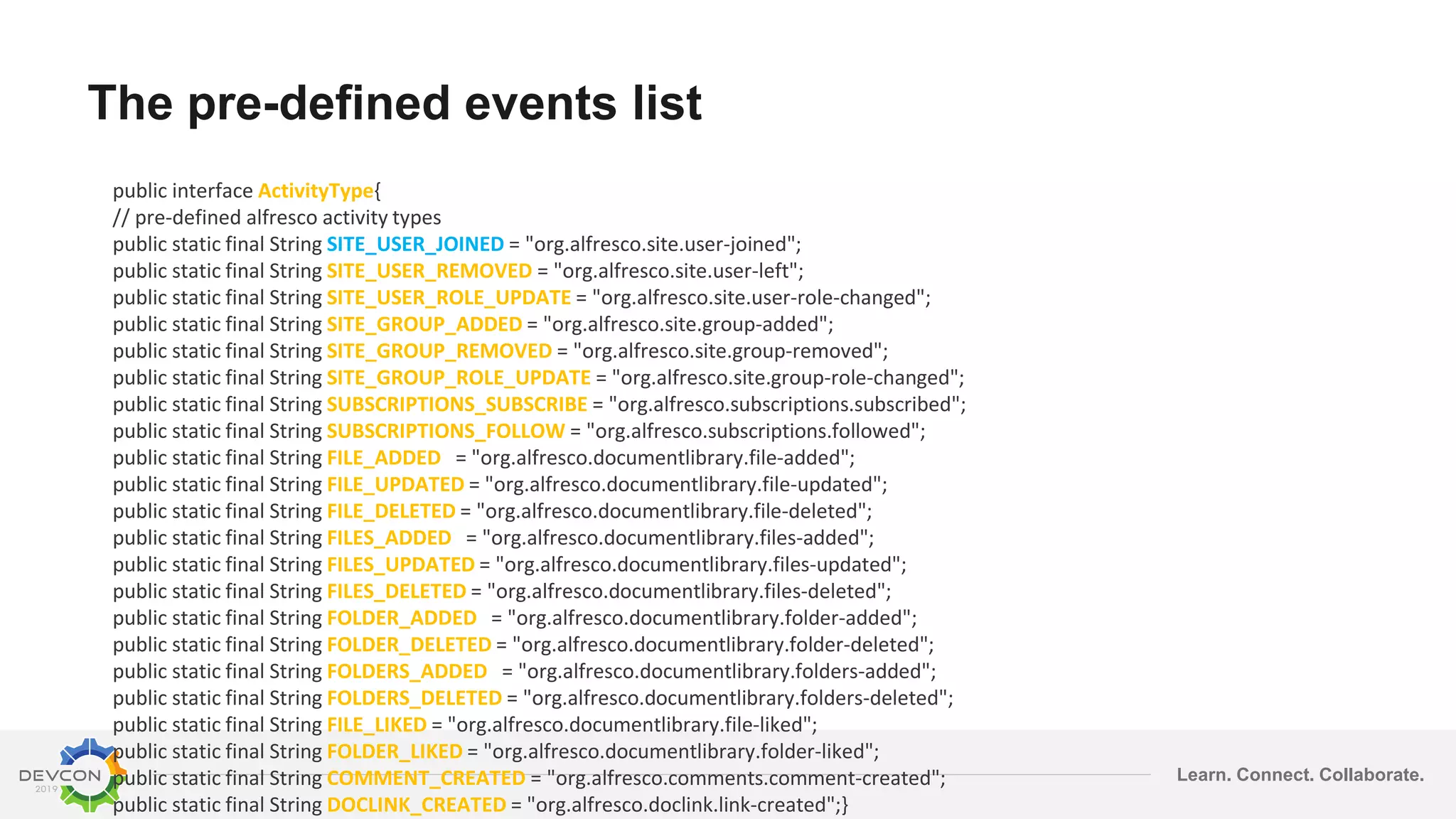Click the string "org.alfresco.subscriptions.subscribed"
Image resolution: width=1456 pixels, height=819 pixels.
785,405
